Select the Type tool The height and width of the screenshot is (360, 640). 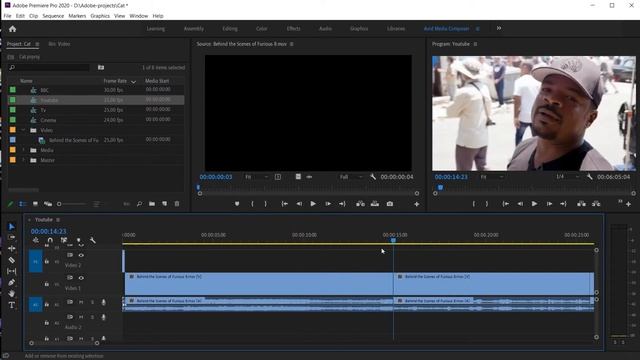pos(11,305)
